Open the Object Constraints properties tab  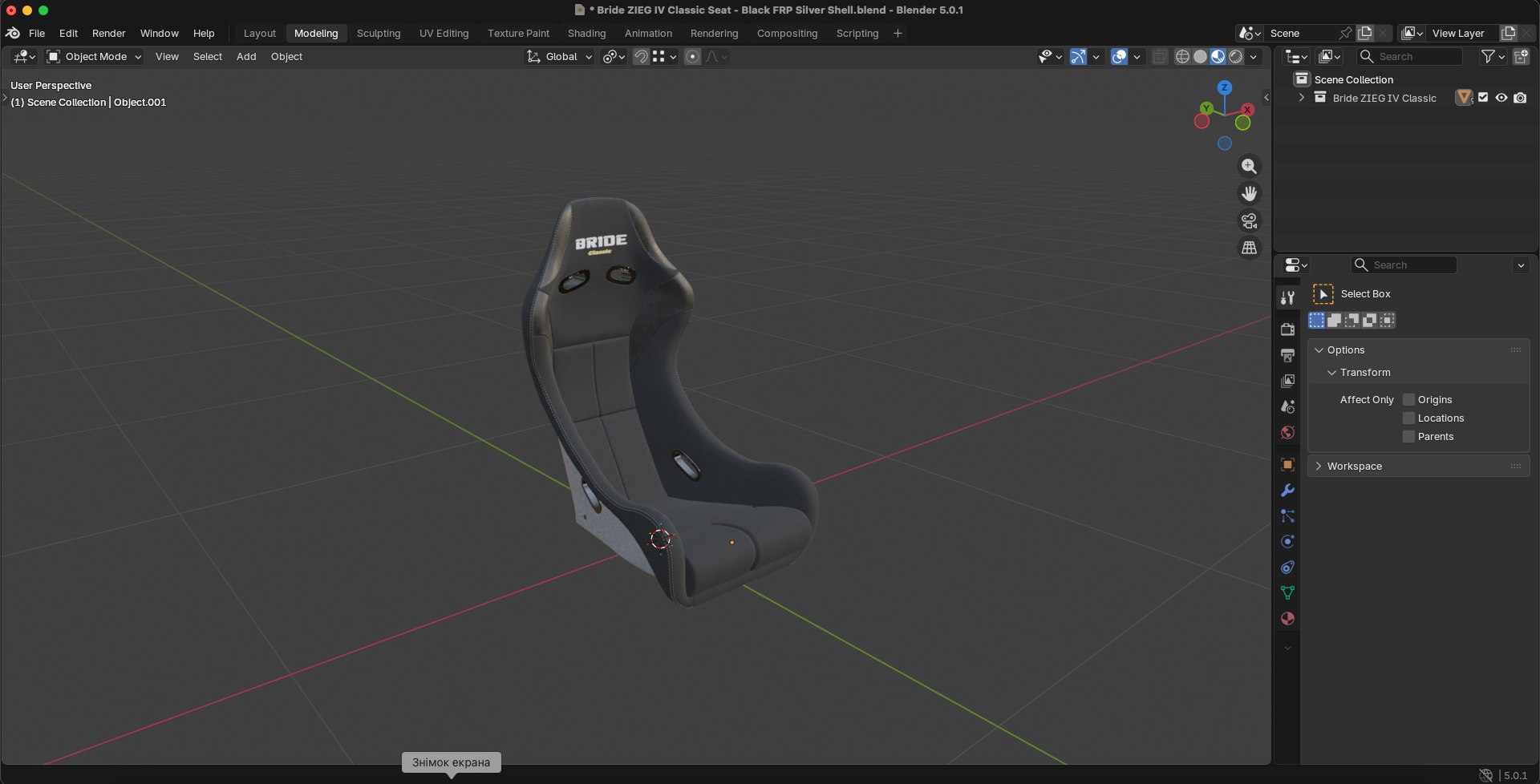[1287, 567]
